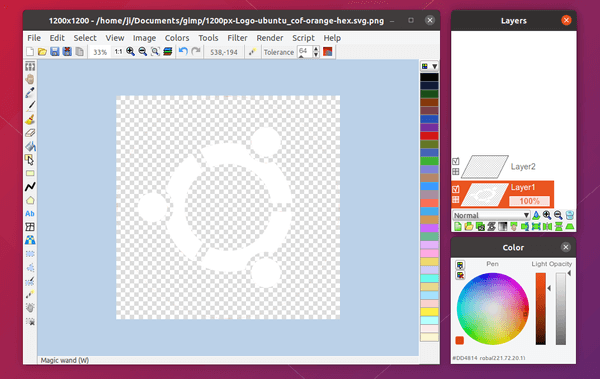
Task: Click the Save floppy disk icon
Action: [55, 52]
